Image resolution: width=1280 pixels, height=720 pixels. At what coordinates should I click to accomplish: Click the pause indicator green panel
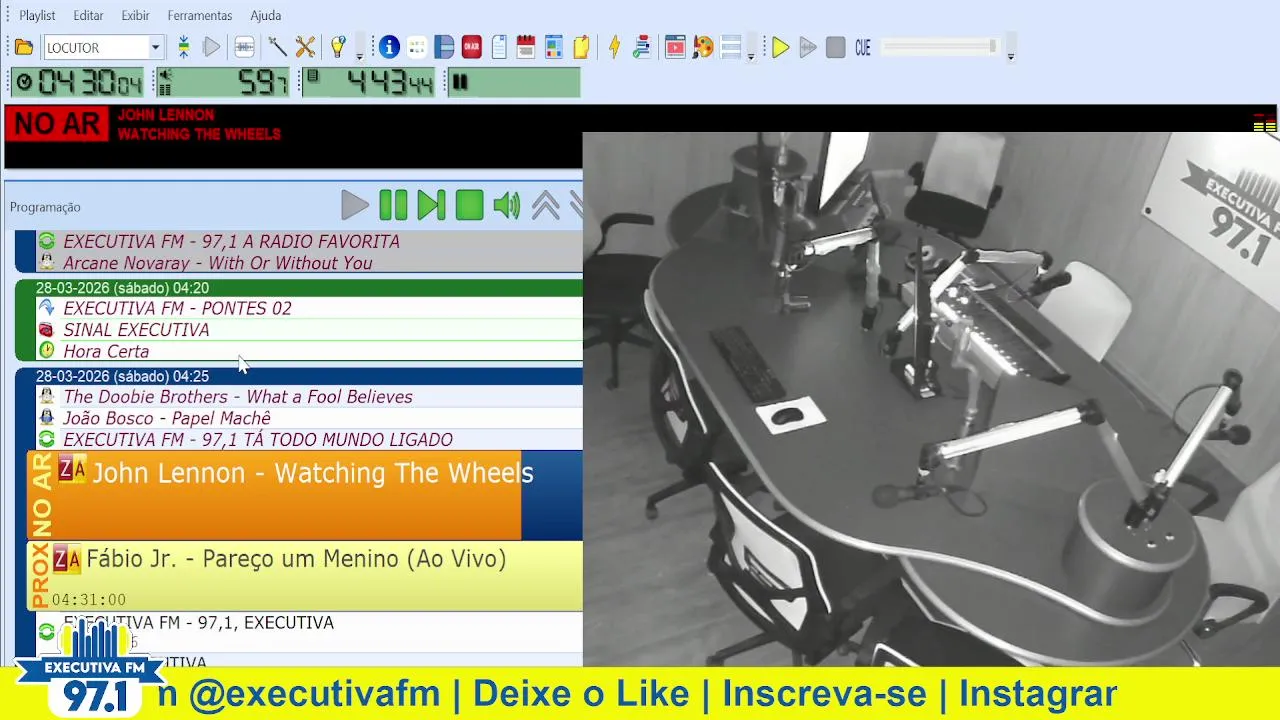(x=513, y=82)
